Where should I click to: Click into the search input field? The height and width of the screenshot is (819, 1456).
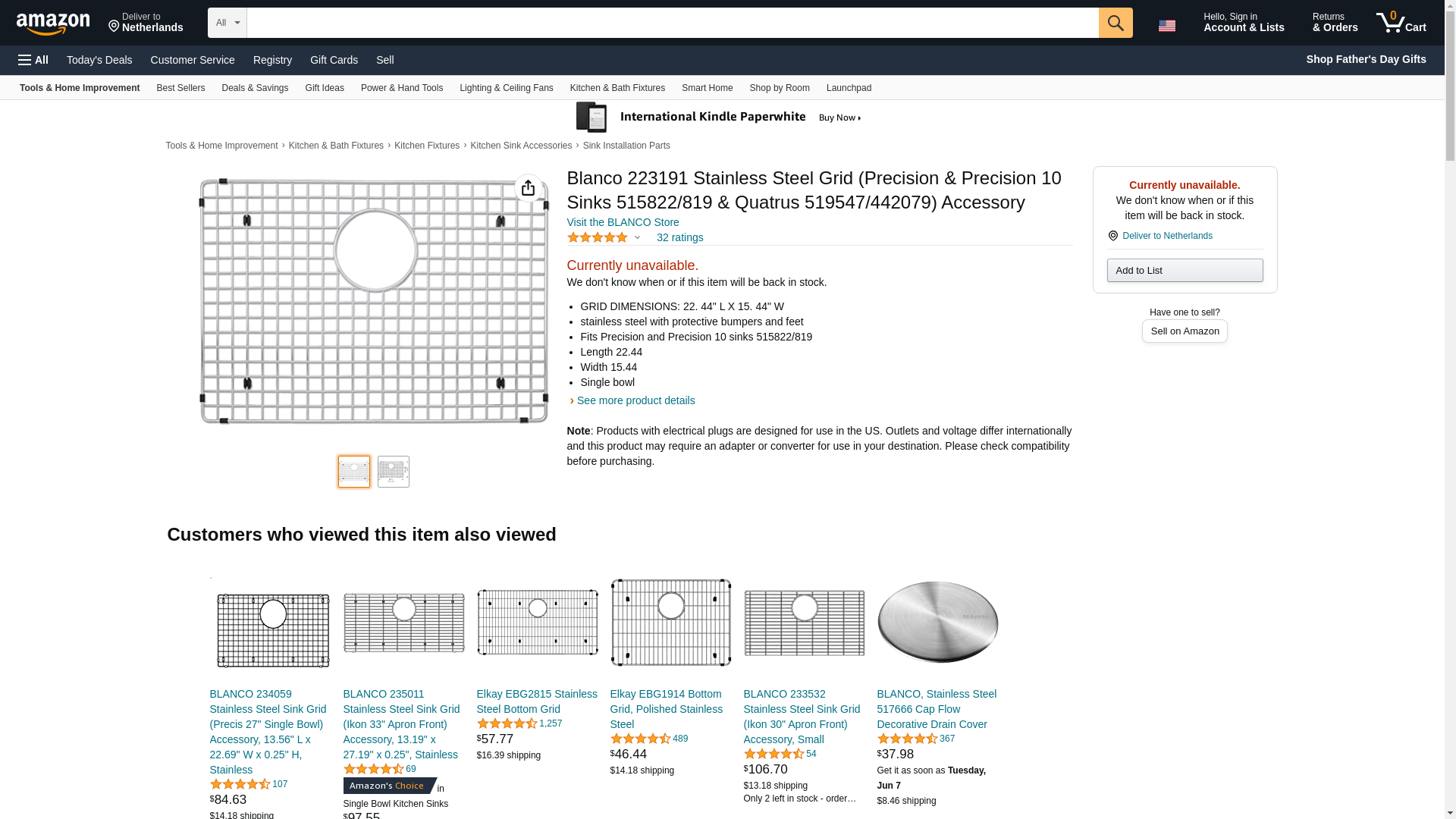coord(672,23)
